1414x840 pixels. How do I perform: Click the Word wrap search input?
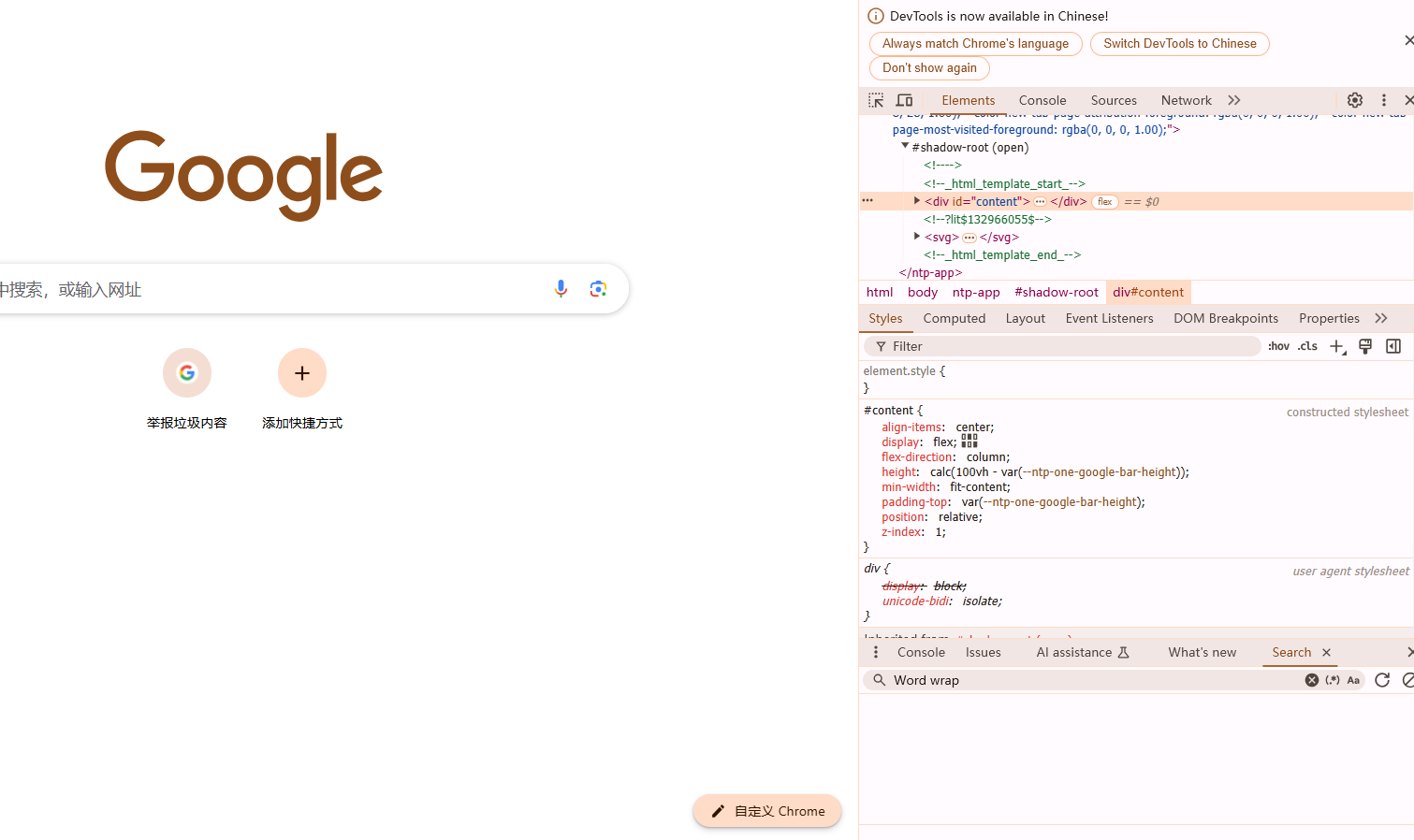pos(1095,680)
